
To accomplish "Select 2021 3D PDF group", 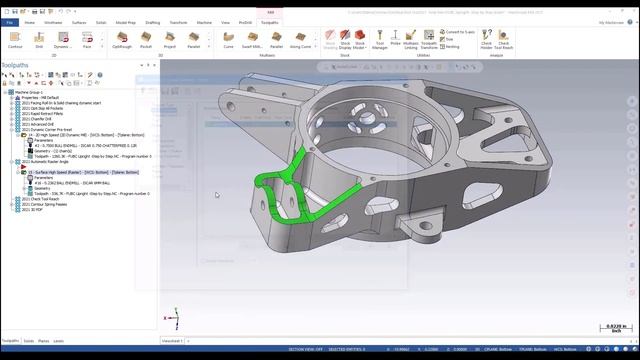I will (x=32, y=210).
